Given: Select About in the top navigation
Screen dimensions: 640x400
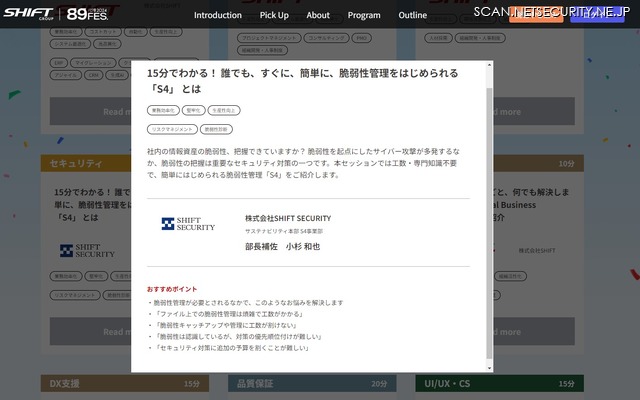Looking at the screenshot, I should click(318, 15).
